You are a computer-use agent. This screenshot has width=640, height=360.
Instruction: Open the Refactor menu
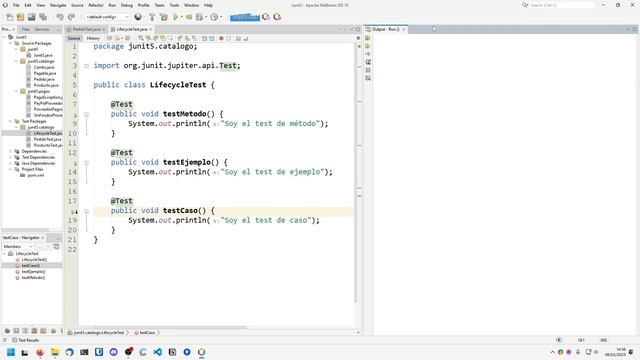click(x=96, y=5)
